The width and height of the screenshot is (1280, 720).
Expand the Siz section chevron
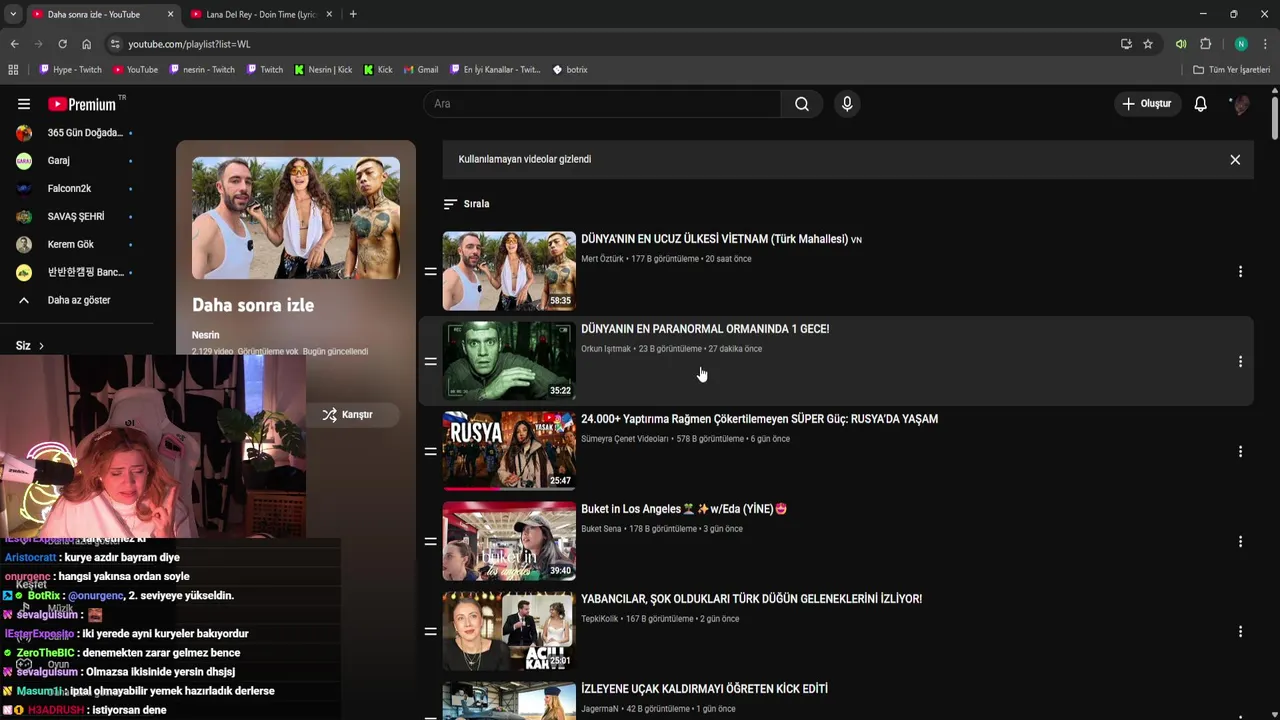(41, 346)
